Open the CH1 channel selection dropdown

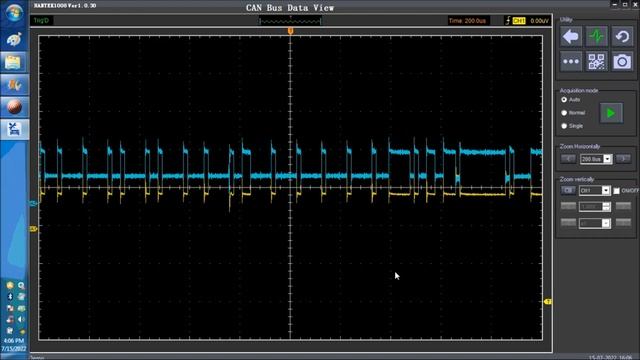click(x=606, y=190)
